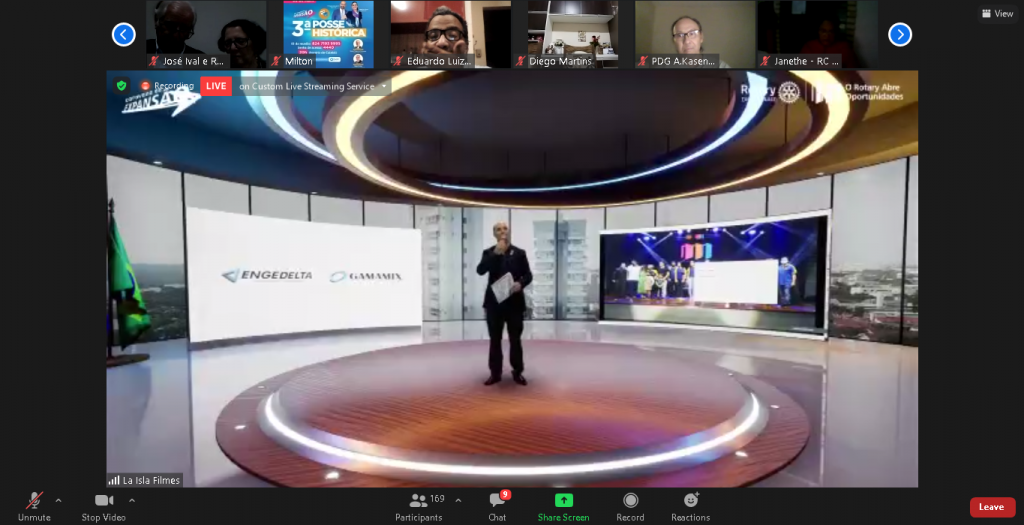This screenshot has height=525, width=1024.
Task: Click the Recording status indicator
Action: (167, 86)
